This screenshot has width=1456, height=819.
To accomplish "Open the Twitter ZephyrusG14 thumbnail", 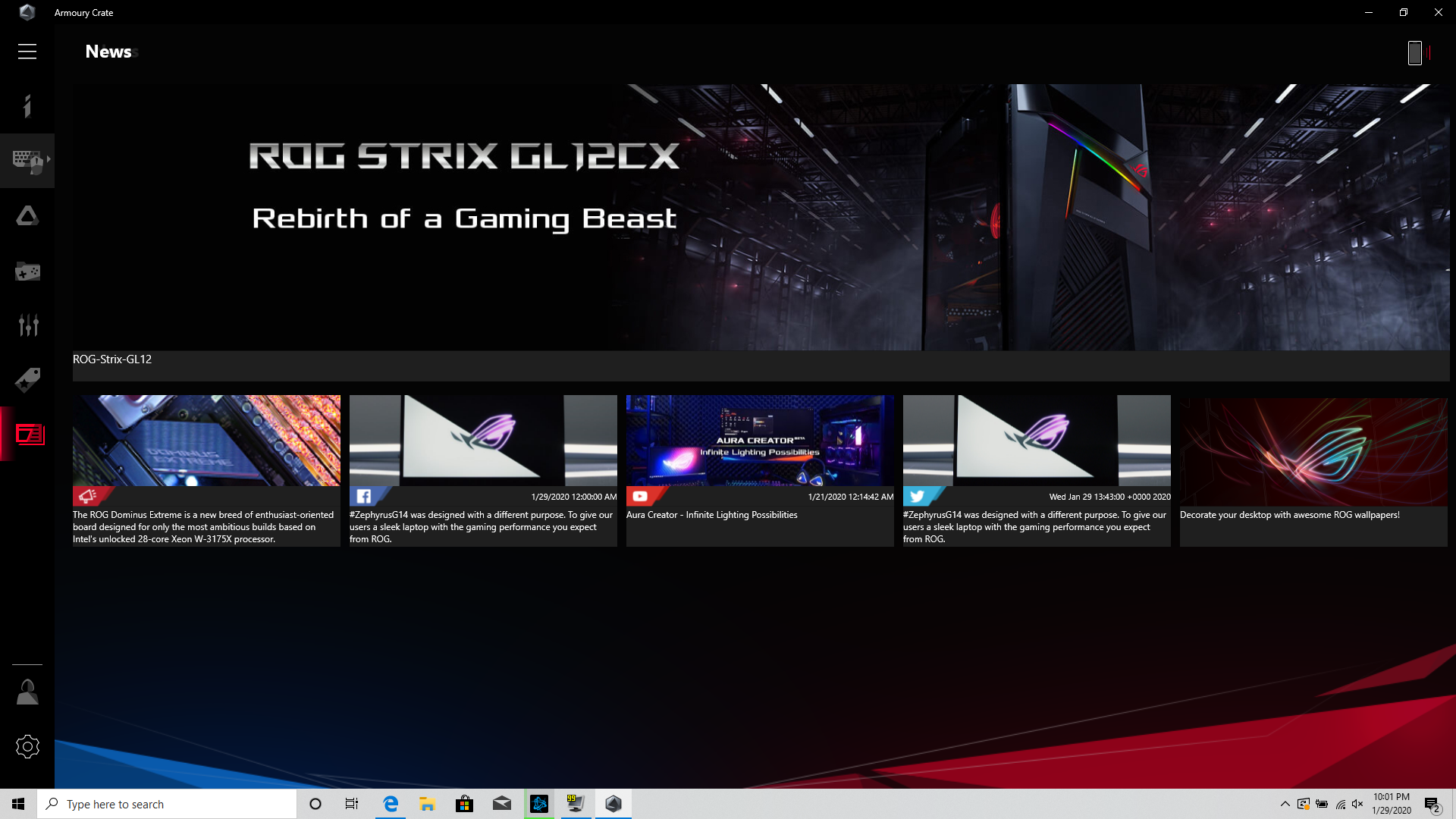I will tap(1037, 441).
